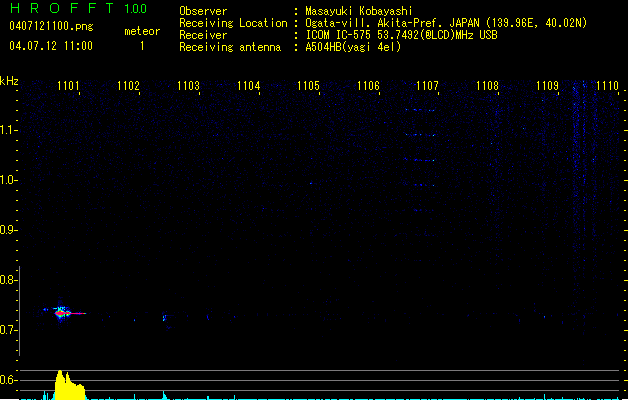
Task: Click the Ogata-vill. Akita-Pref. JAPAN location text
Action: (x=446, y=23)
